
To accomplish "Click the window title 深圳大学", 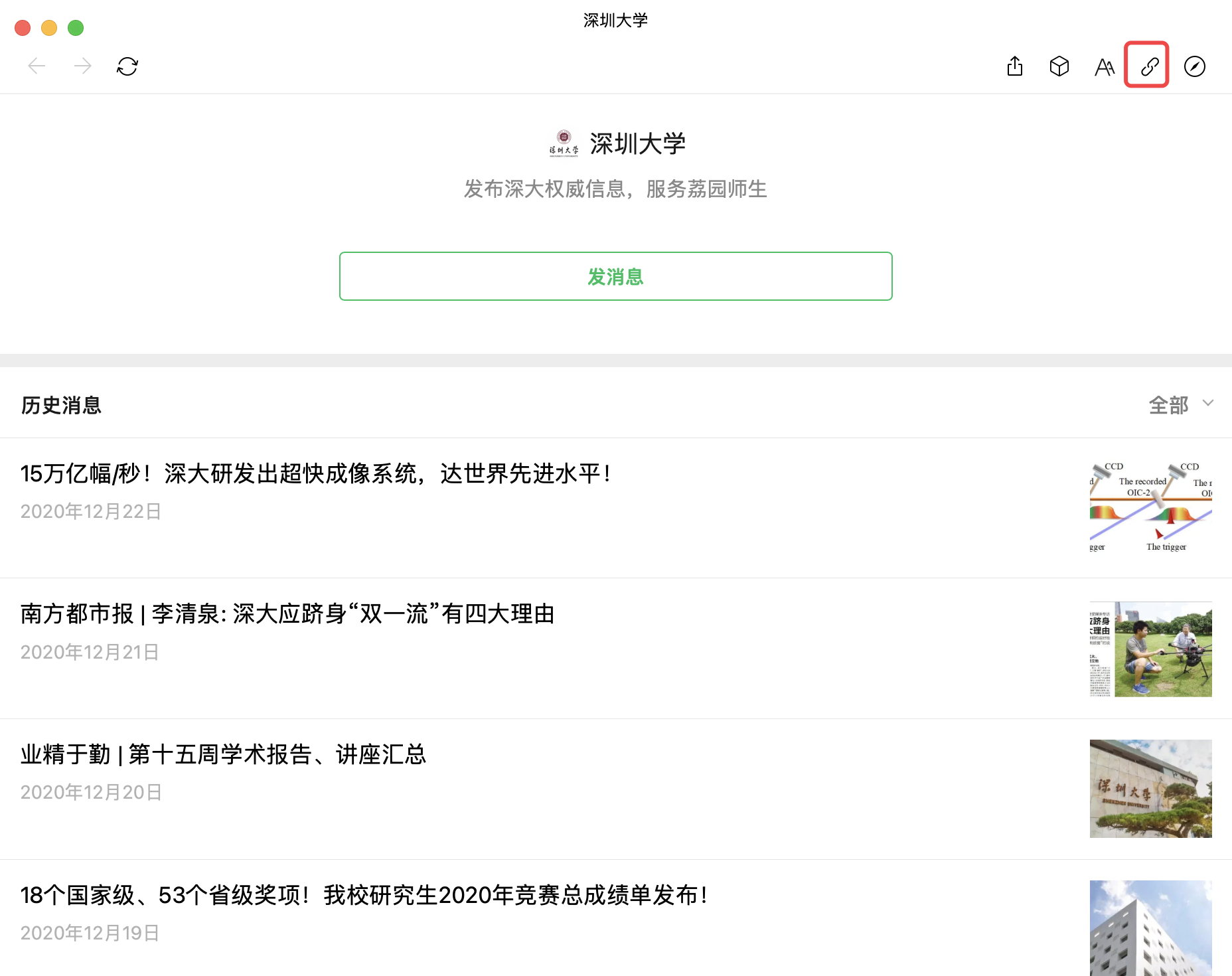I will coord(615,21).
